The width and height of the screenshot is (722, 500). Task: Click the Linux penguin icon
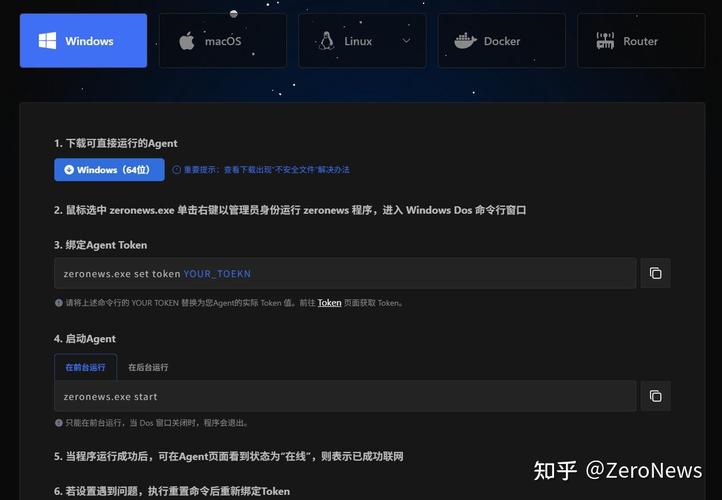tap(326, 41)
